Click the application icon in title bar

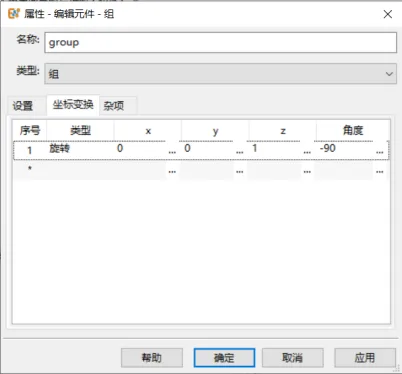pyautogui.click(x=14, y=14)
